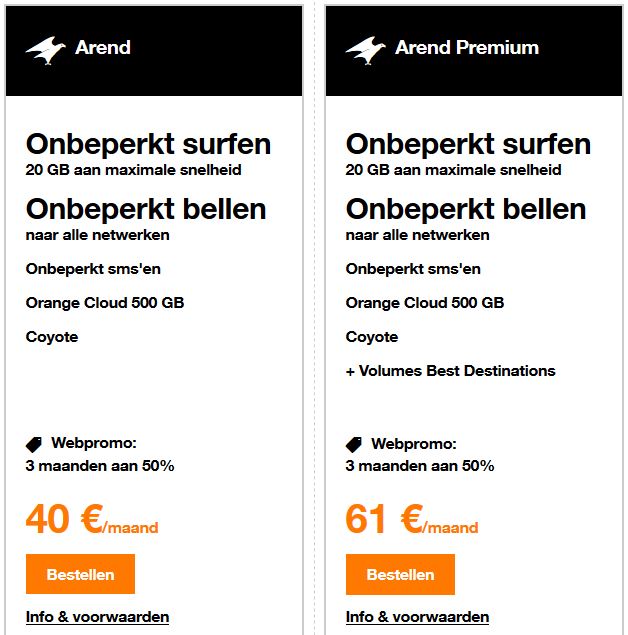Image resolution: width=628 pixels, height=635 pixels.
Task: Click the 61 € per month price
Action: [412, 519]
